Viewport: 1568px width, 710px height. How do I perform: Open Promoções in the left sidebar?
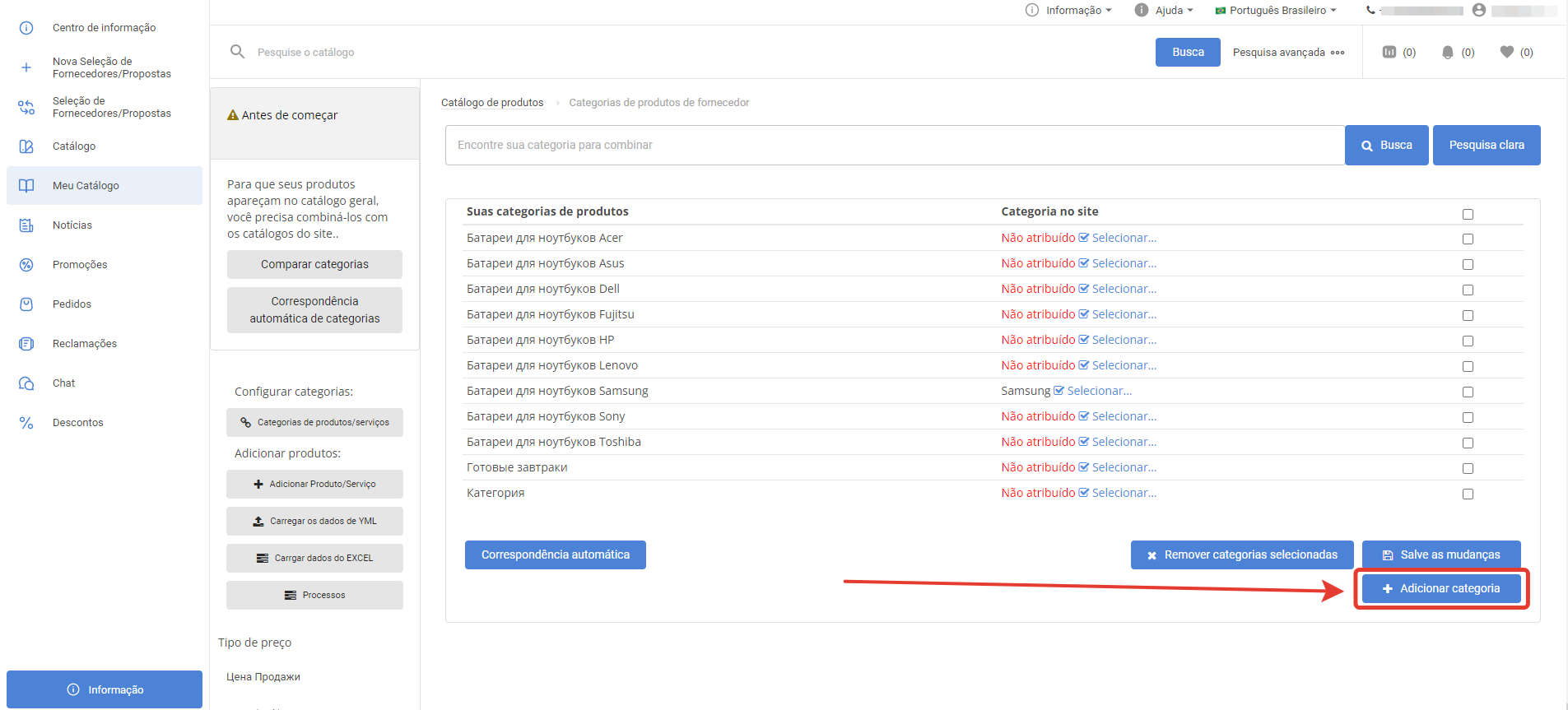click(80, 265)
